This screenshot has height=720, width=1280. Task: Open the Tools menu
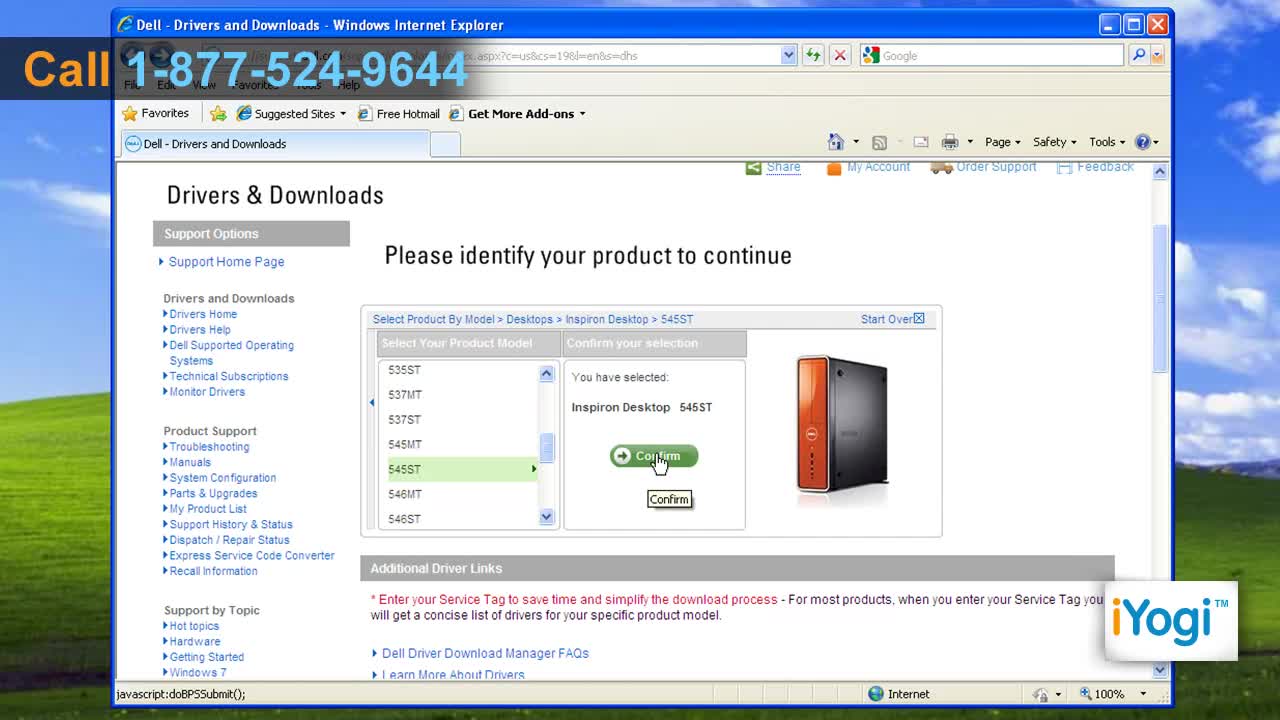pyautogui.click(x=1107, y=142)
